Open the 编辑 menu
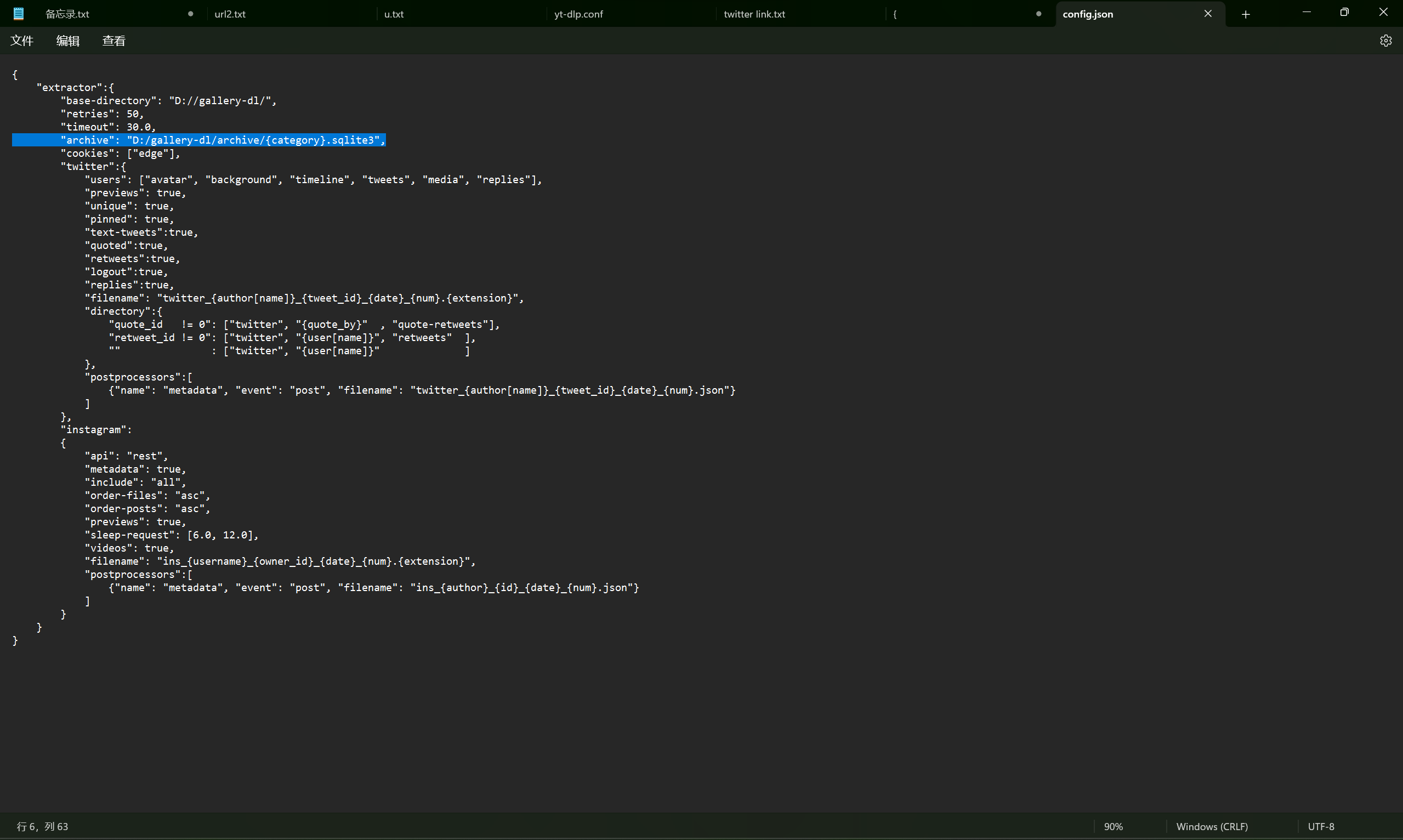 (x=68, y=40)
